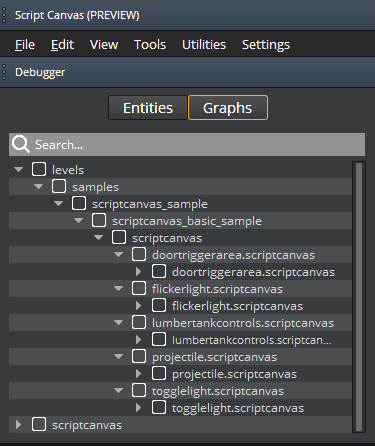Click the Debugger panel grip dots
This screenshot has width=375, height=446.
pos(4,72)
